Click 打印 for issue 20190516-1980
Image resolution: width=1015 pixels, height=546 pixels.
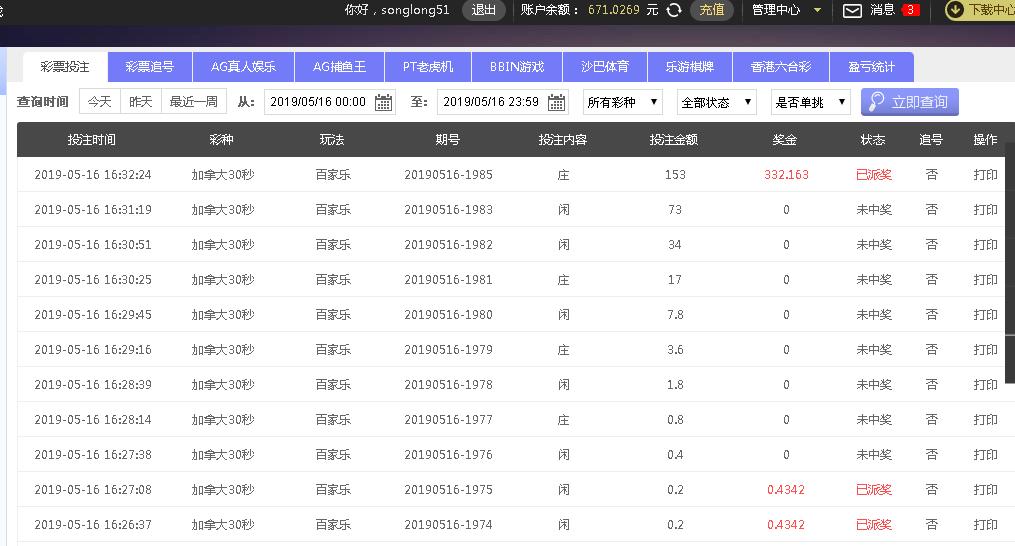[985, 315]
